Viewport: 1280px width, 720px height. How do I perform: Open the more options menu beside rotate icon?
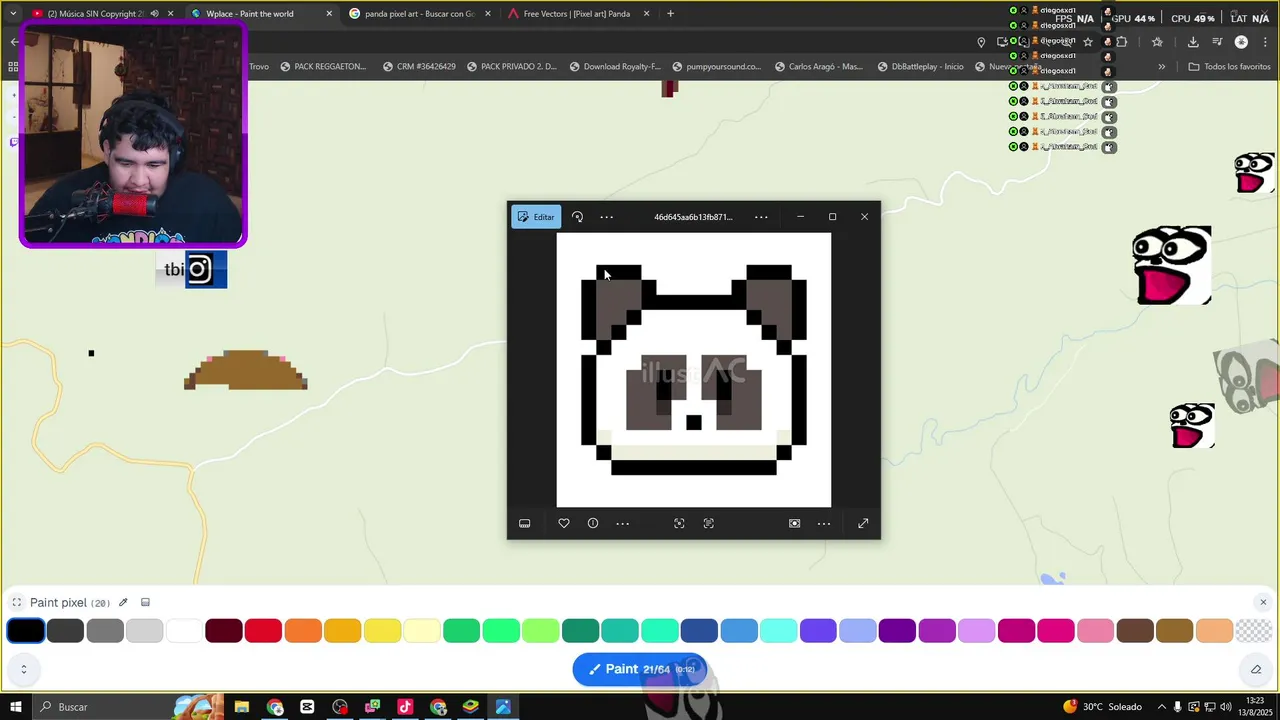pyautogui.click(x=606, y=217)
